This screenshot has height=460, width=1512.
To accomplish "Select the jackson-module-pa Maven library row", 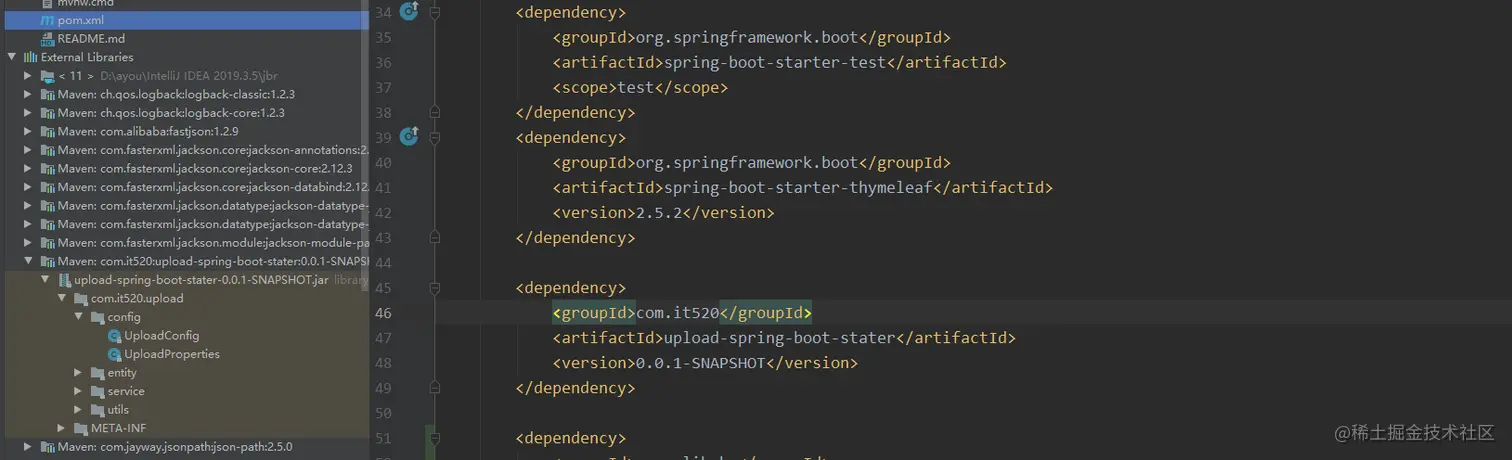I will click(185, 243).
